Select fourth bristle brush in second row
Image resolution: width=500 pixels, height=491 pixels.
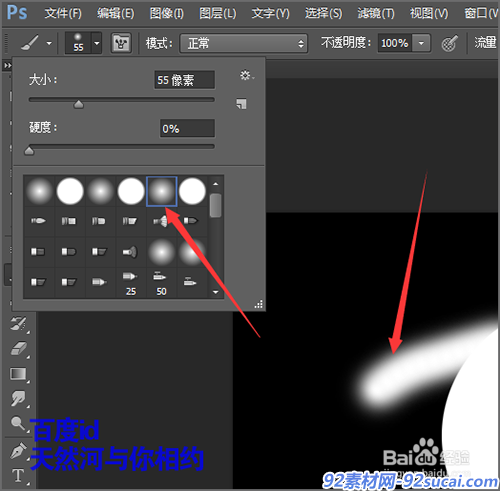[x=130, y=221]
